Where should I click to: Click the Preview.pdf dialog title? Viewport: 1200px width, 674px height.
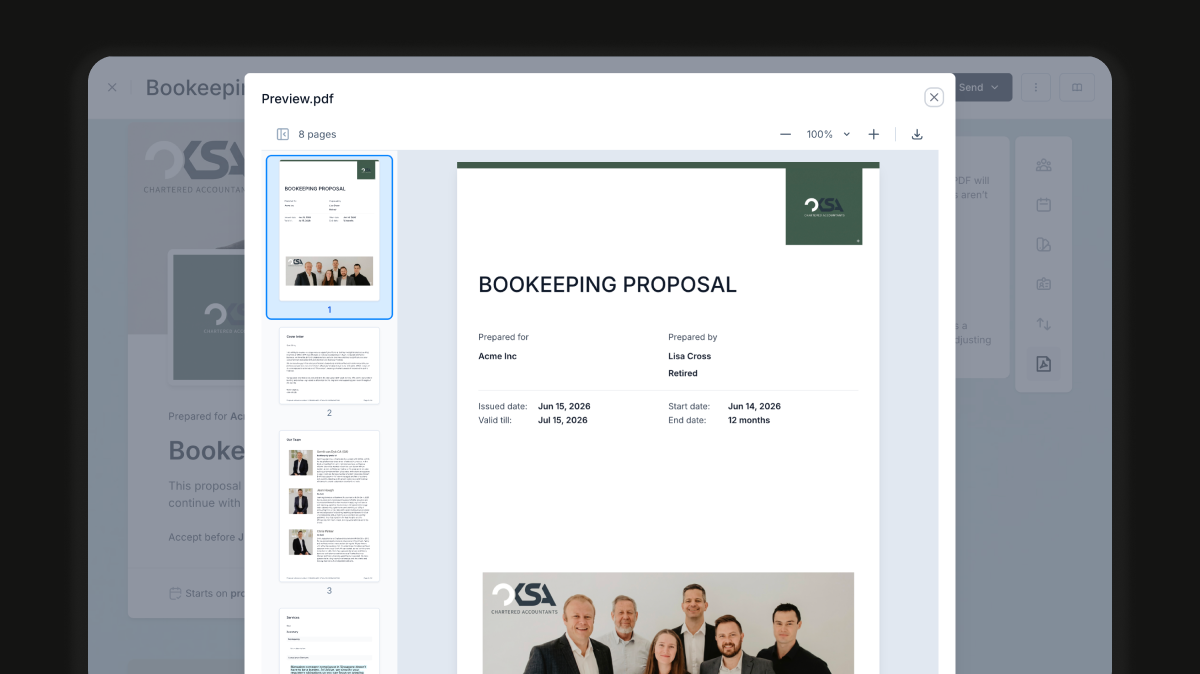298,98
